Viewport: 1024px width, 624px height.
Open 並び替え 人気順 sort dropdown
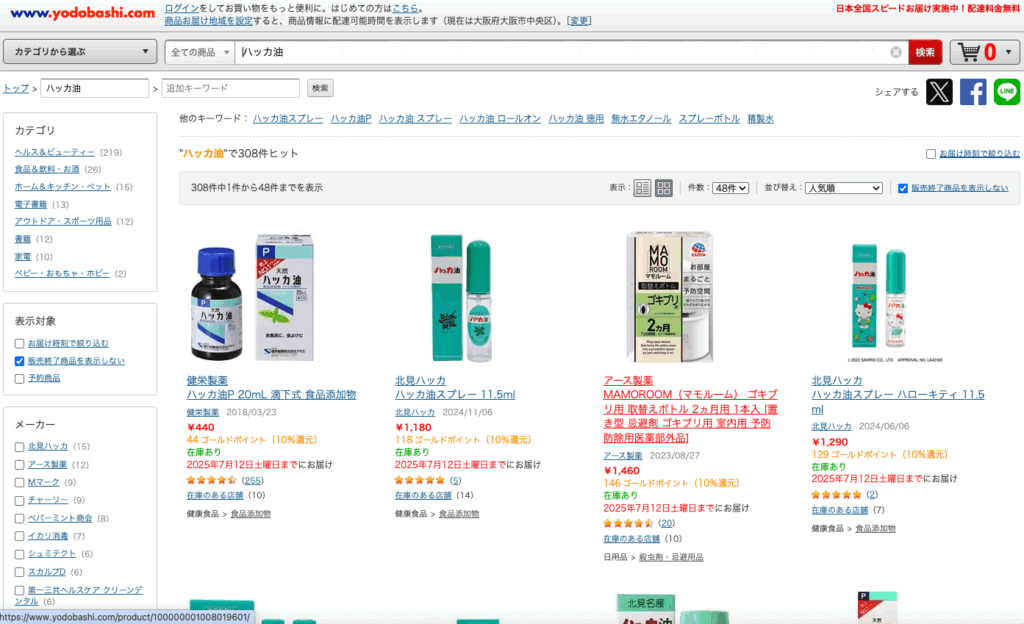tap(844, 188)
